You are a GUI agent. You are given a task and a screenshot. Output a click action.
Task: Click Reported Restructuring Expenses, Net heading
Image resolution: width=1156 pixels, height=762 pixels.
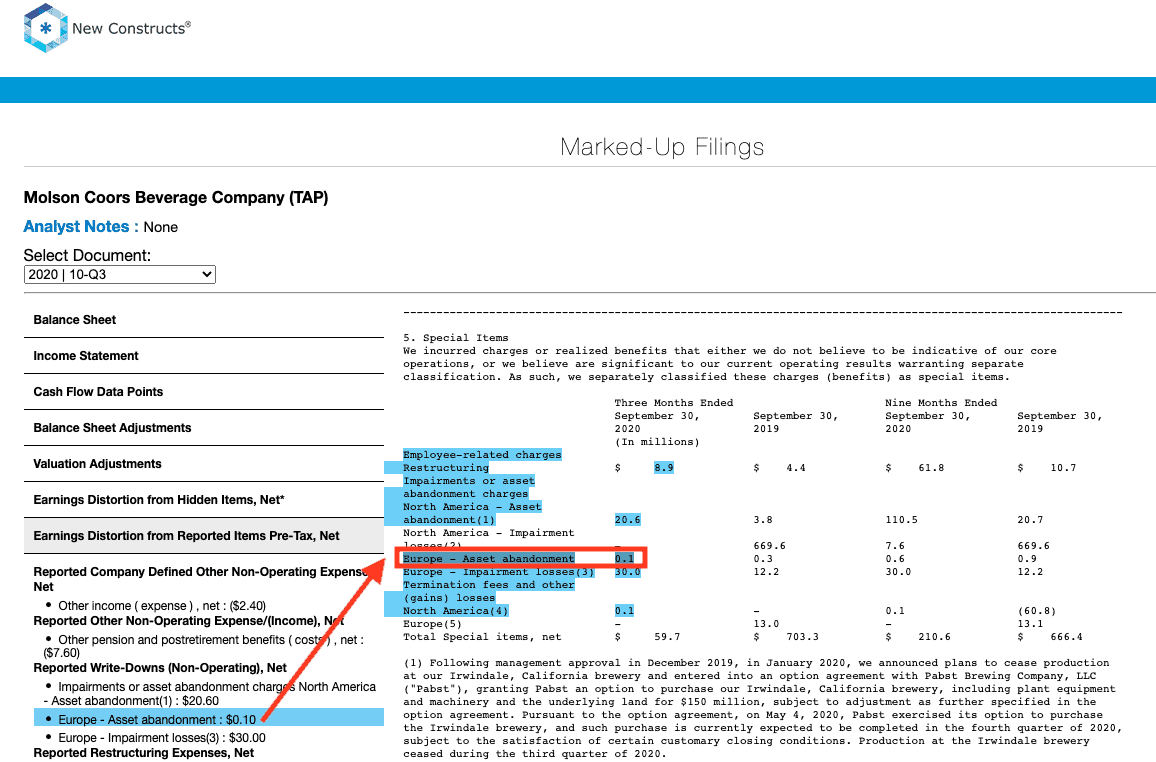pos(144,752)
